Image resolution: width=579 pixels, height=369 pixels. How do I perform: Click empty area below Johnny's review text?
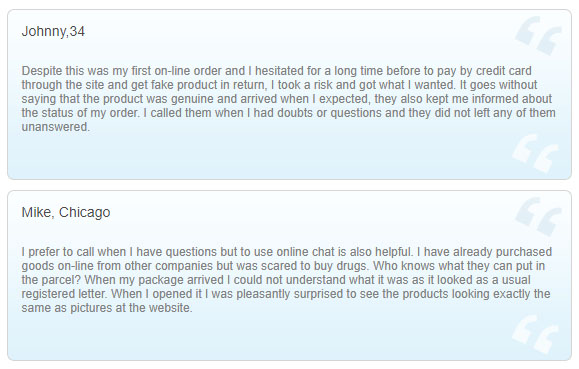point(258,157)
